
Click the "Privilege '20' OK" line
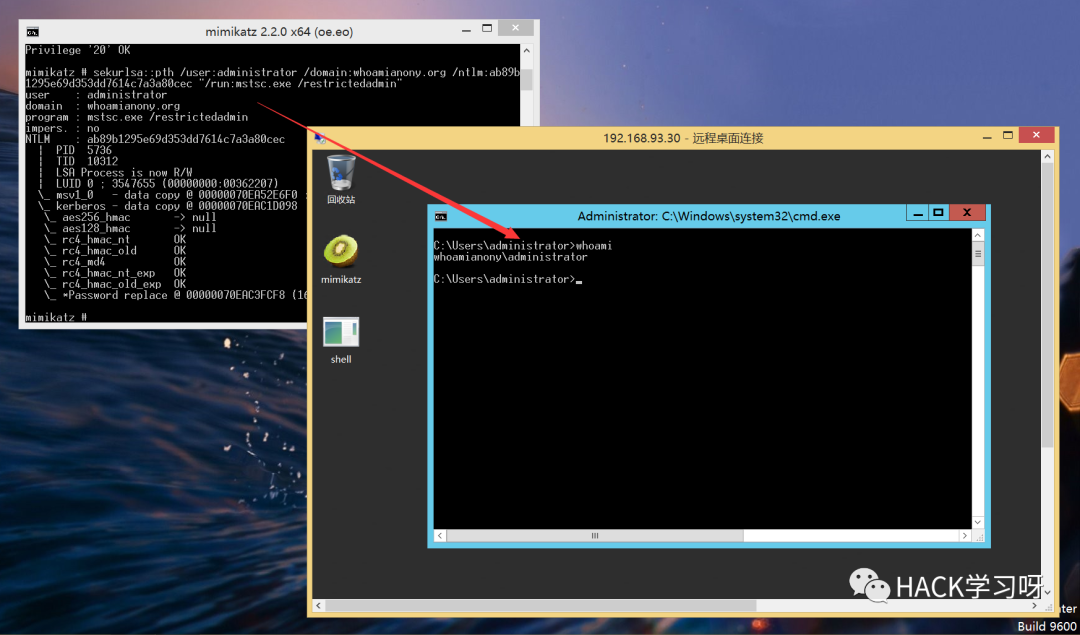[78, 50]
